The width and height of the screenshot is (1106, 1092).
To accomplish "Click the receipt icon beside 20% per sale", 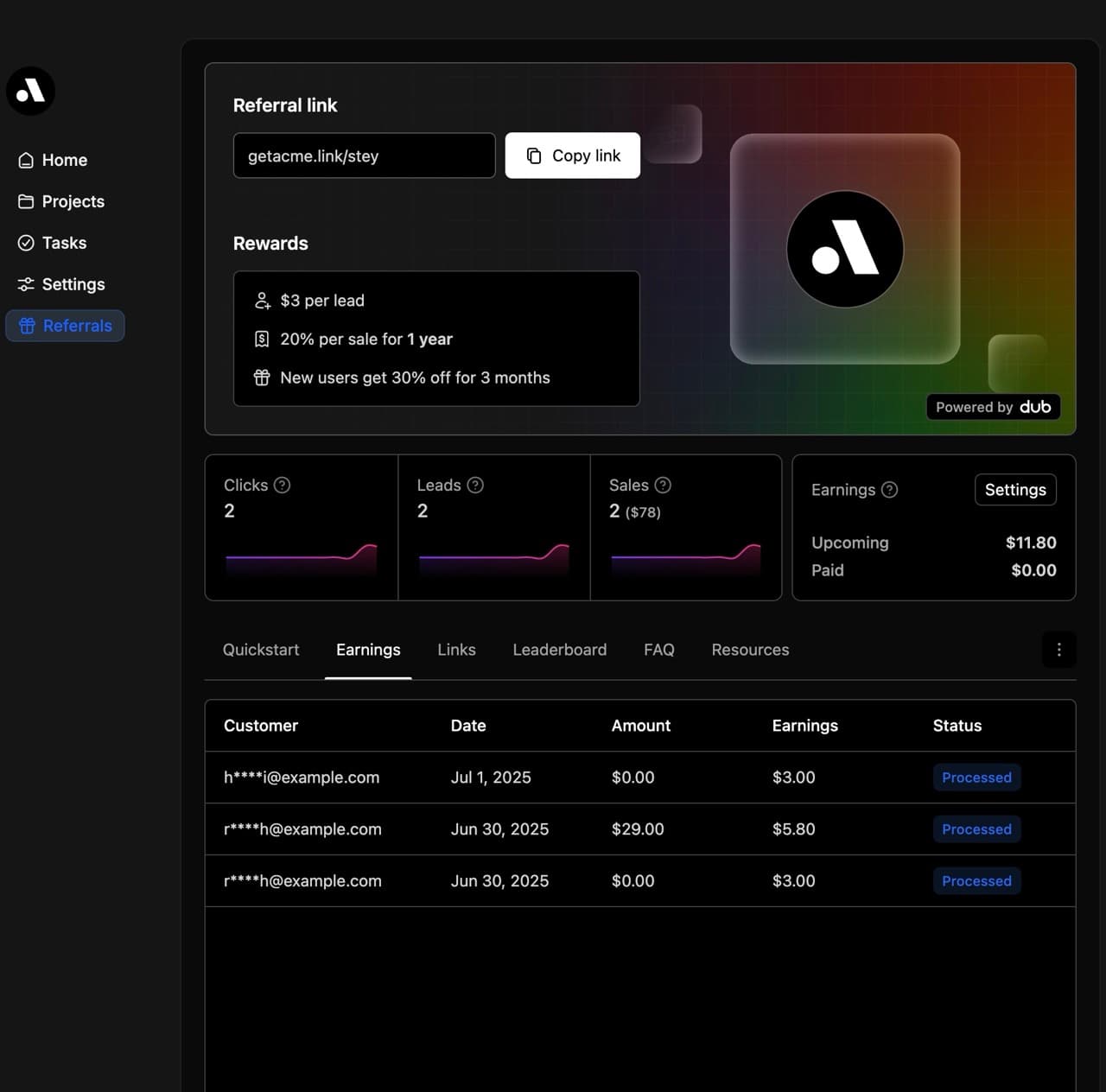I will coord(262,339).
